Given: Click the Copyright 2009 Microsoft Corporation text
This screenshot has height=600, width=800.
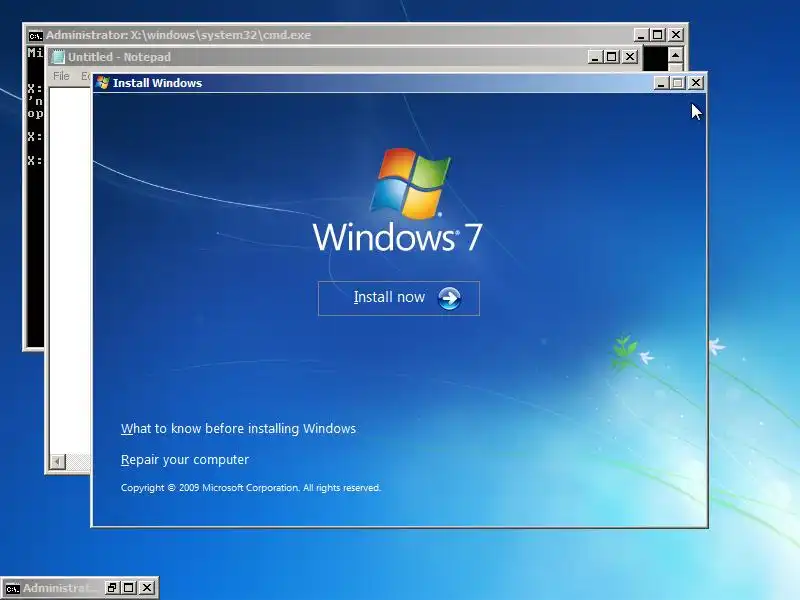Looking at the screenshot, I should coord(251,488).
